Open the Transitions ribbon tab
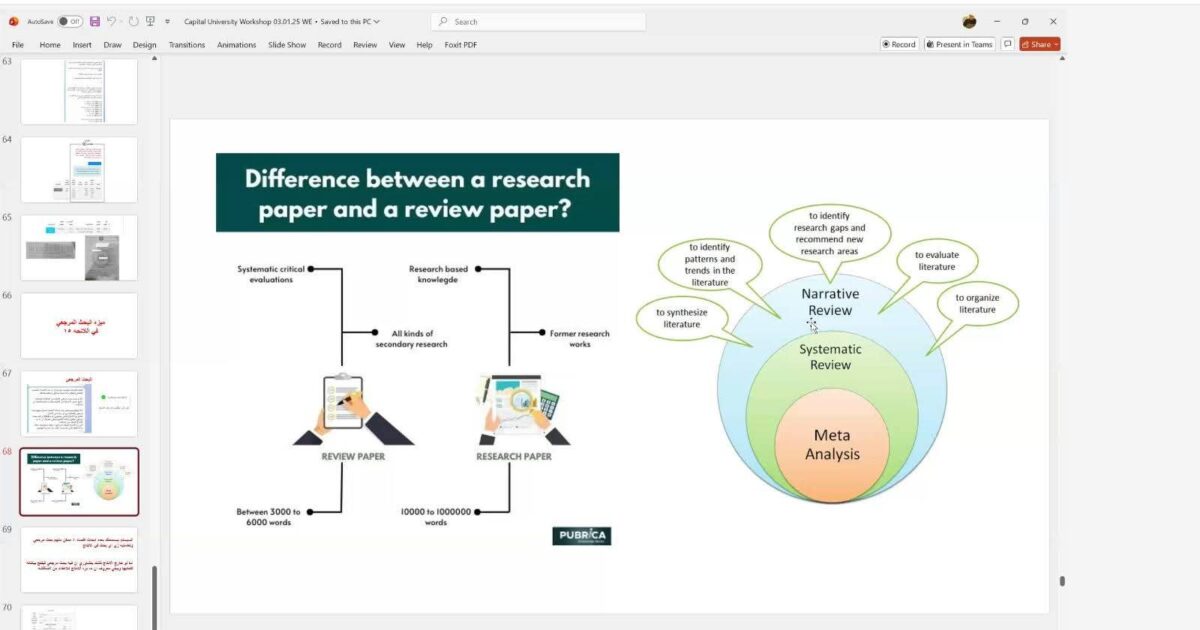Image resolution: width=1200 pixels, height=630 pixels. pos(186,45)
